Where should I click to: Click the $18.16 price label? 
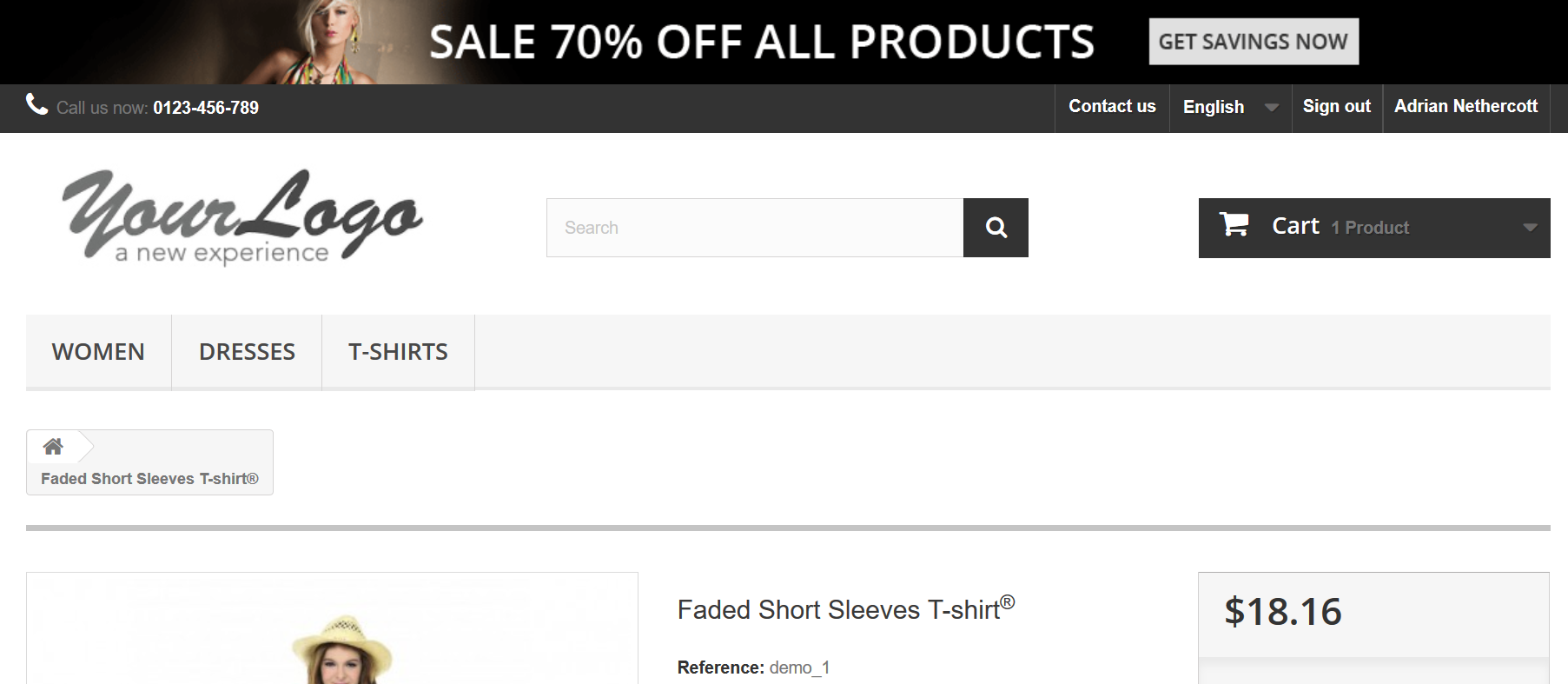(1282, 612)
